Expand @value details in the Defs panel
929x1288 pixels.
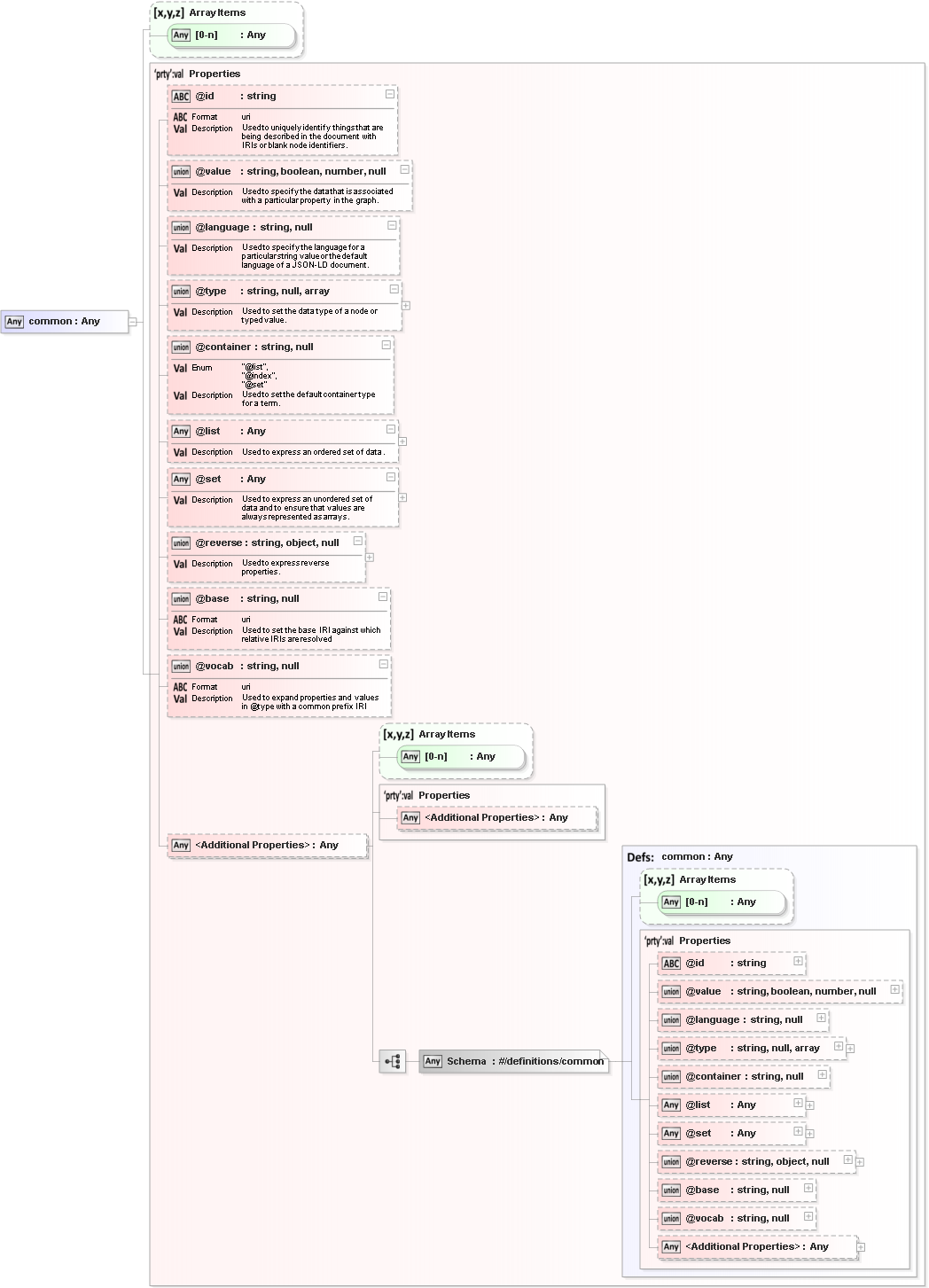(894, 991)
